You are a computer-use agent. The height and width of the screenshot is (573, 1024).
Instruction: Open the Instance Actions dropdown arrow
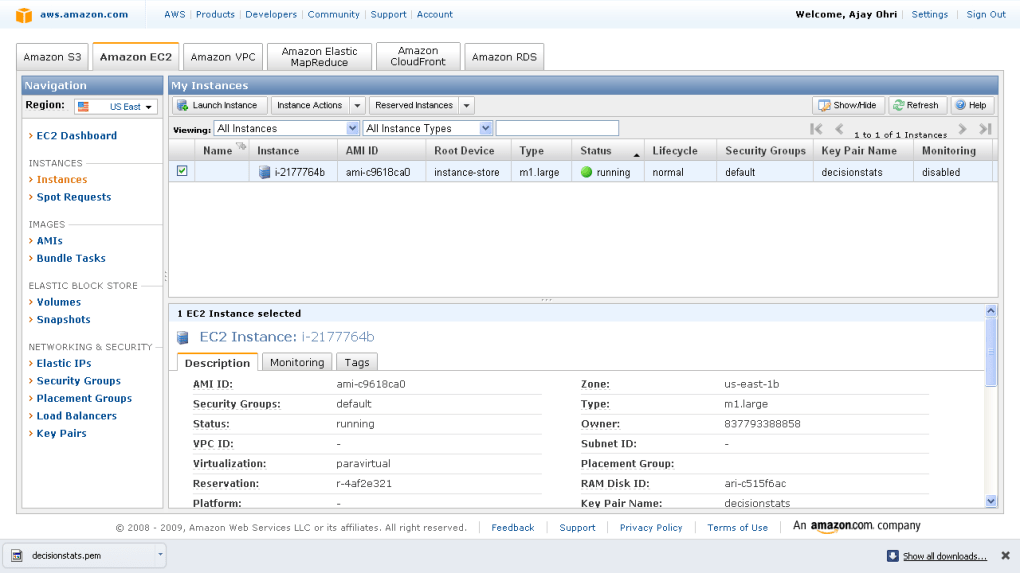click(x=357, y=105)
